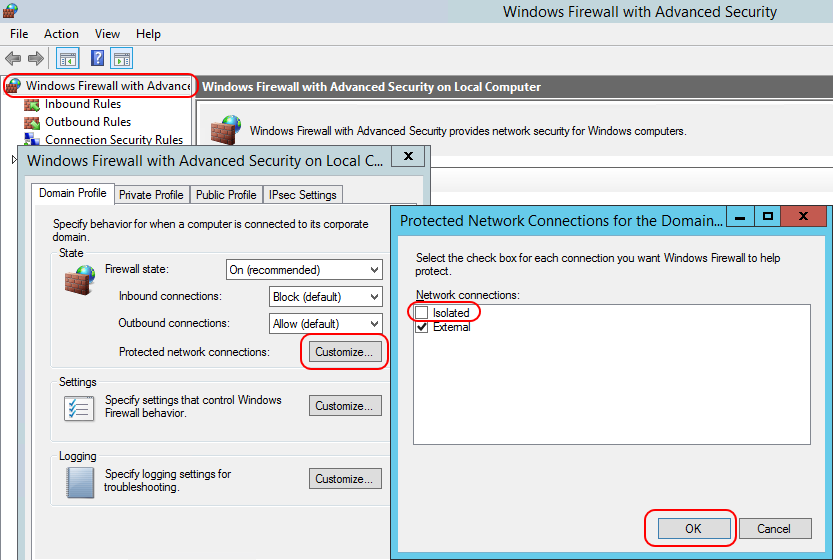Select Windows Firewall with Advanced Security root node

point(108,86)
